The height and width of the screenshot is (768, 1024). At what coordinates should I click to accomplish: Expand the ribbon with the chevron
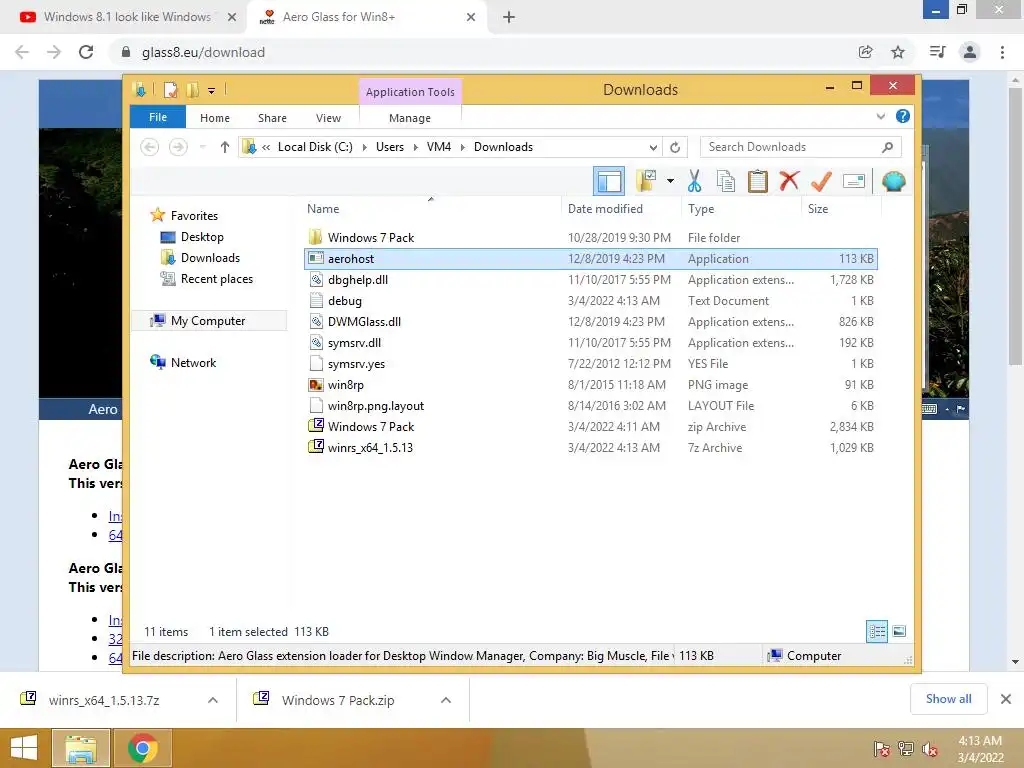880,116
